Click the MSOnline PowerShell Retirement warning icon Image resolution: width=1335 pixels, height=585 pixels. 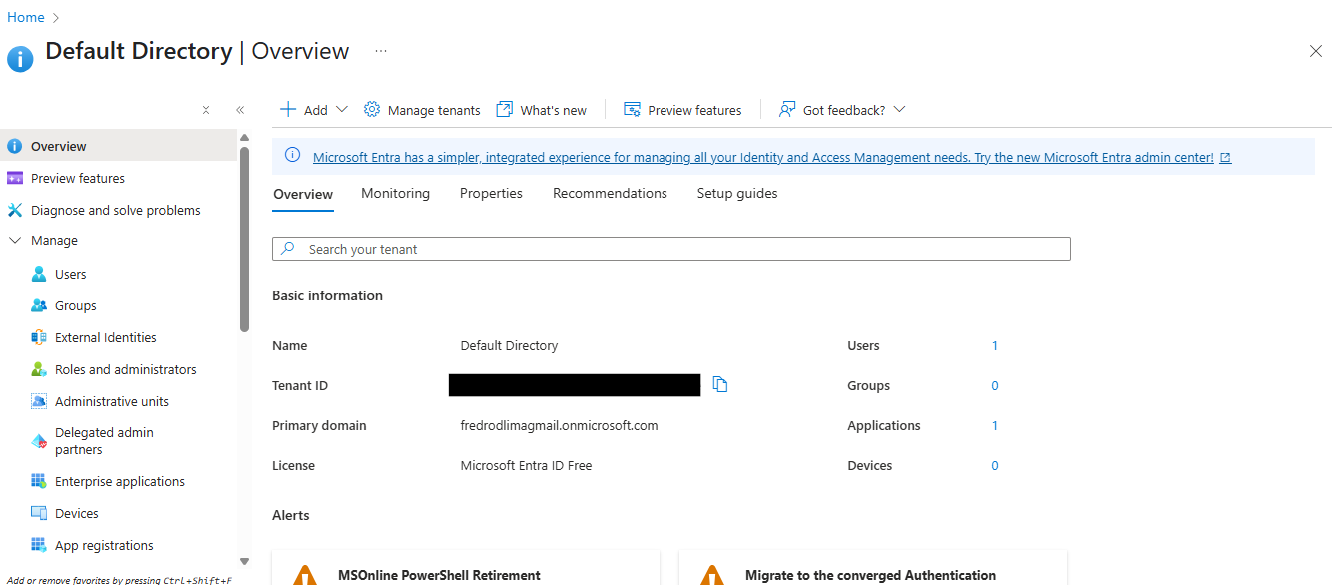[x=304, y=576]
